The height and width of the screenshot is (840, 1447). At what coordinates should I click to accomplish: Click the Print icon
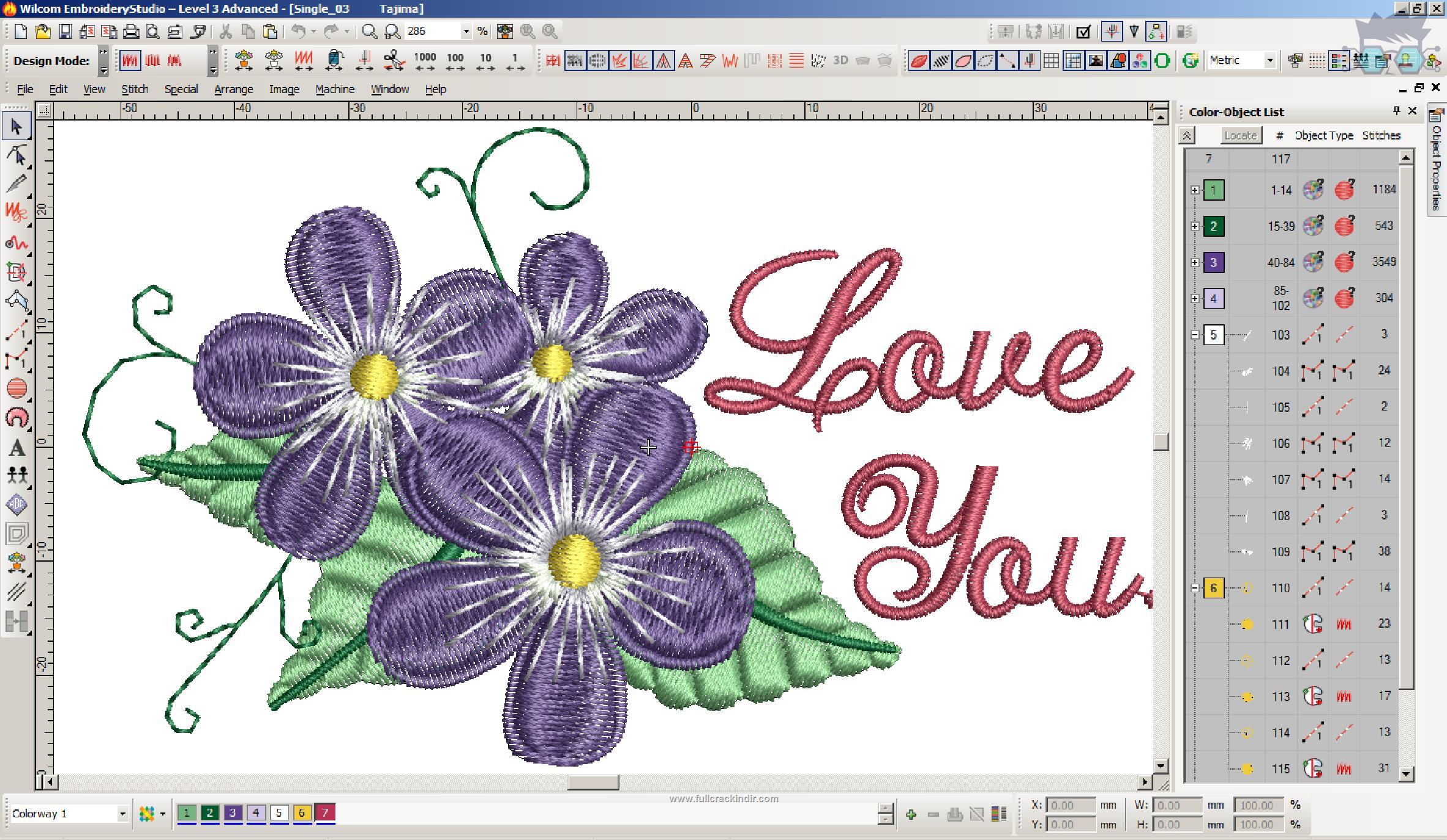pos(131,31)
